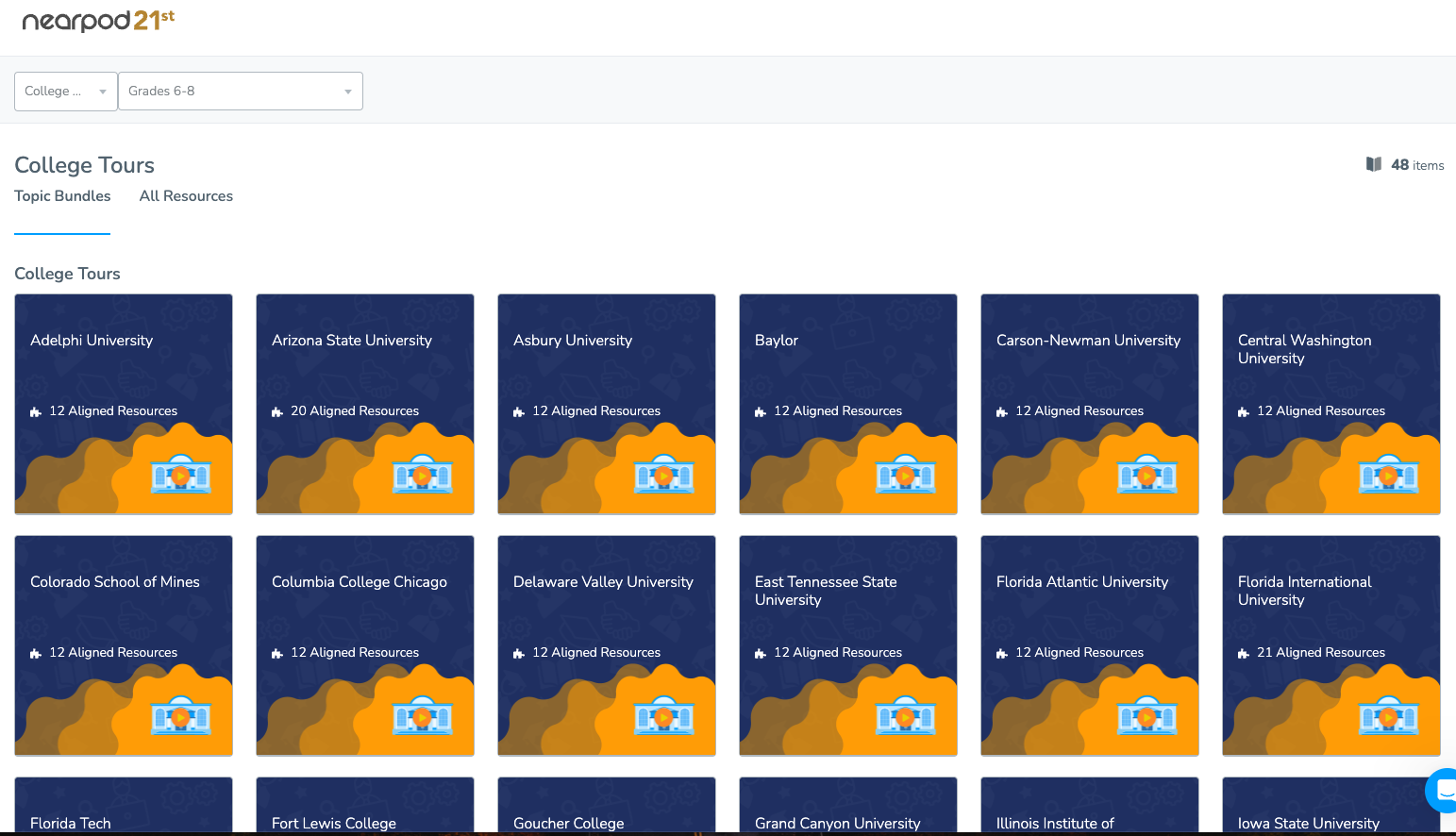1456x836 pixels.
Task: Click puzzle icon on Adelphi University card
Action: coord(36,412)
